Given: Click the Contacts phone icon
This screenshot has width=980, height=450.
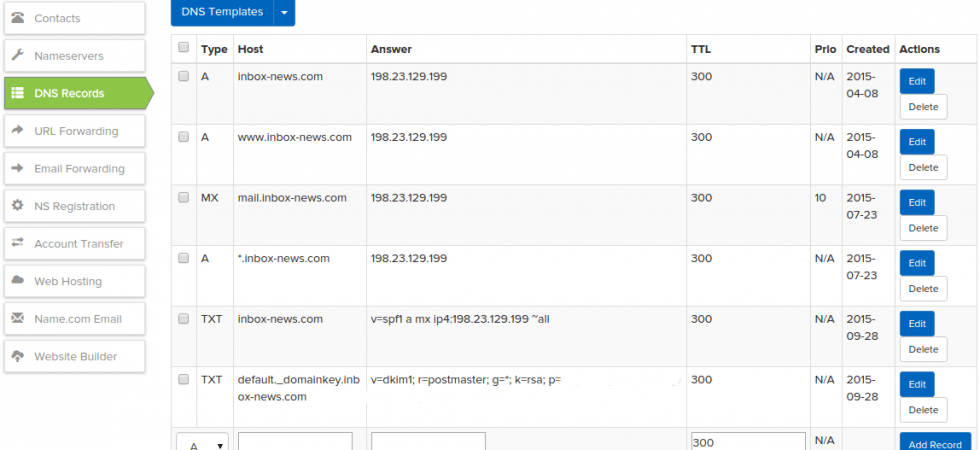Looking at the screenshot, I should click(x=18, y=18).
